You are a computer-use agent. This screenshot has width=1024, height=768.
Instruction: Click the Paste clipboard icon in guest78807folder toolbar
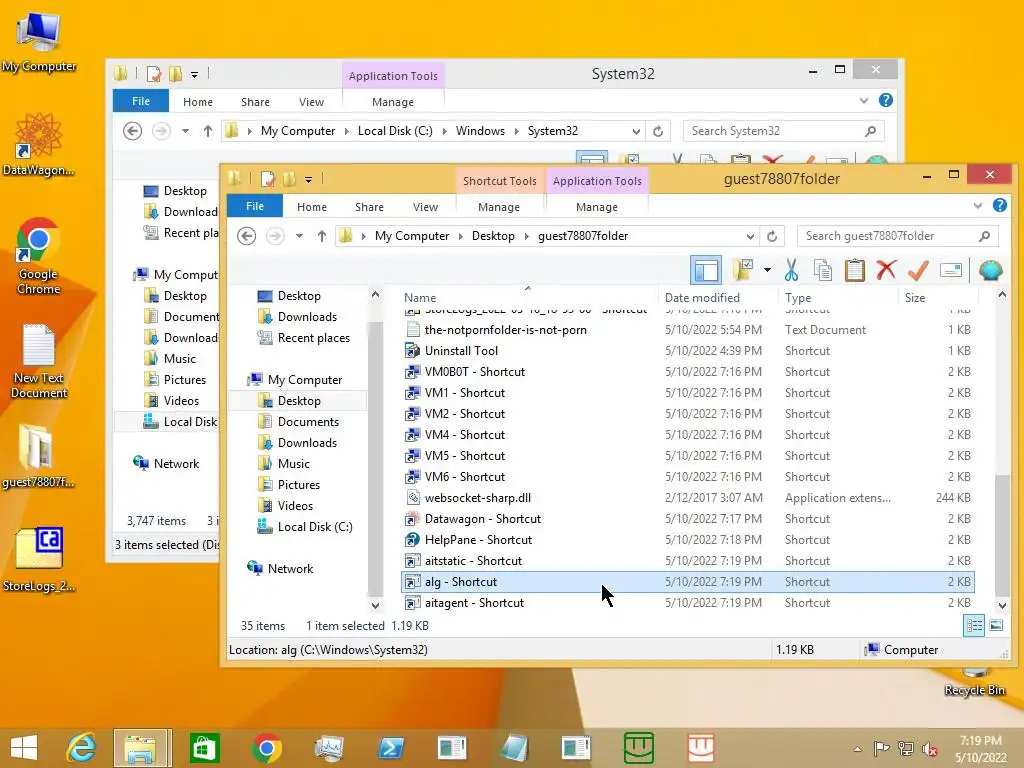(x=854, y=270)
